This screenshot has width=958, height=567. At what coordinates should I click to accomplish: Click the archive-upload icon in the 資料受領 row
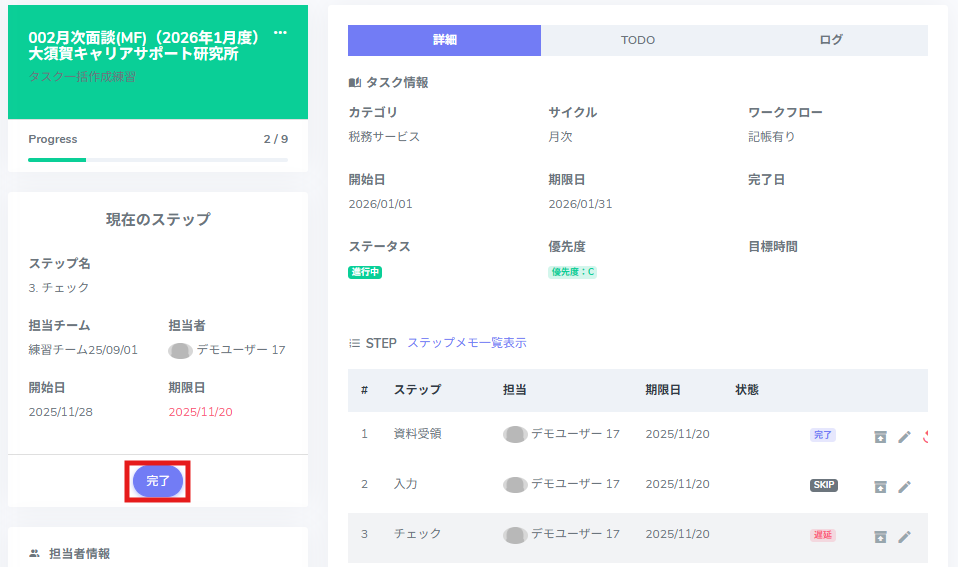point(880,436)
